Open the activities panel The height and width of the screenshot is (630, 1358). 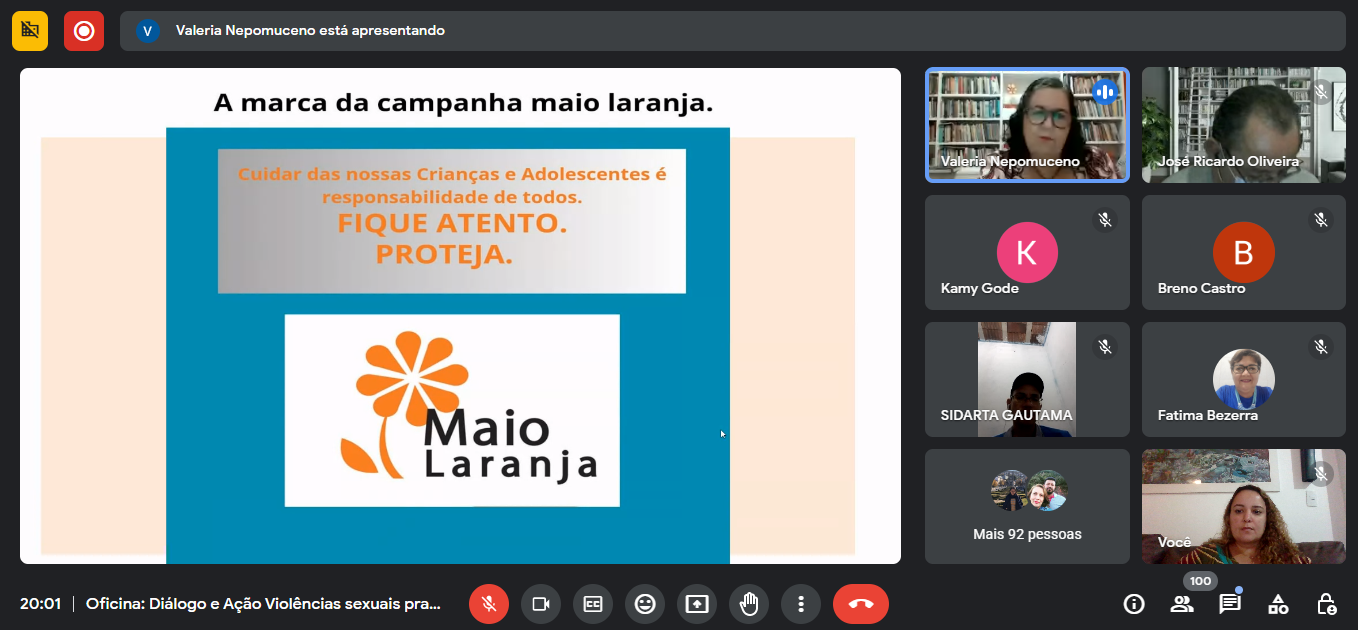click(1278, 604)
